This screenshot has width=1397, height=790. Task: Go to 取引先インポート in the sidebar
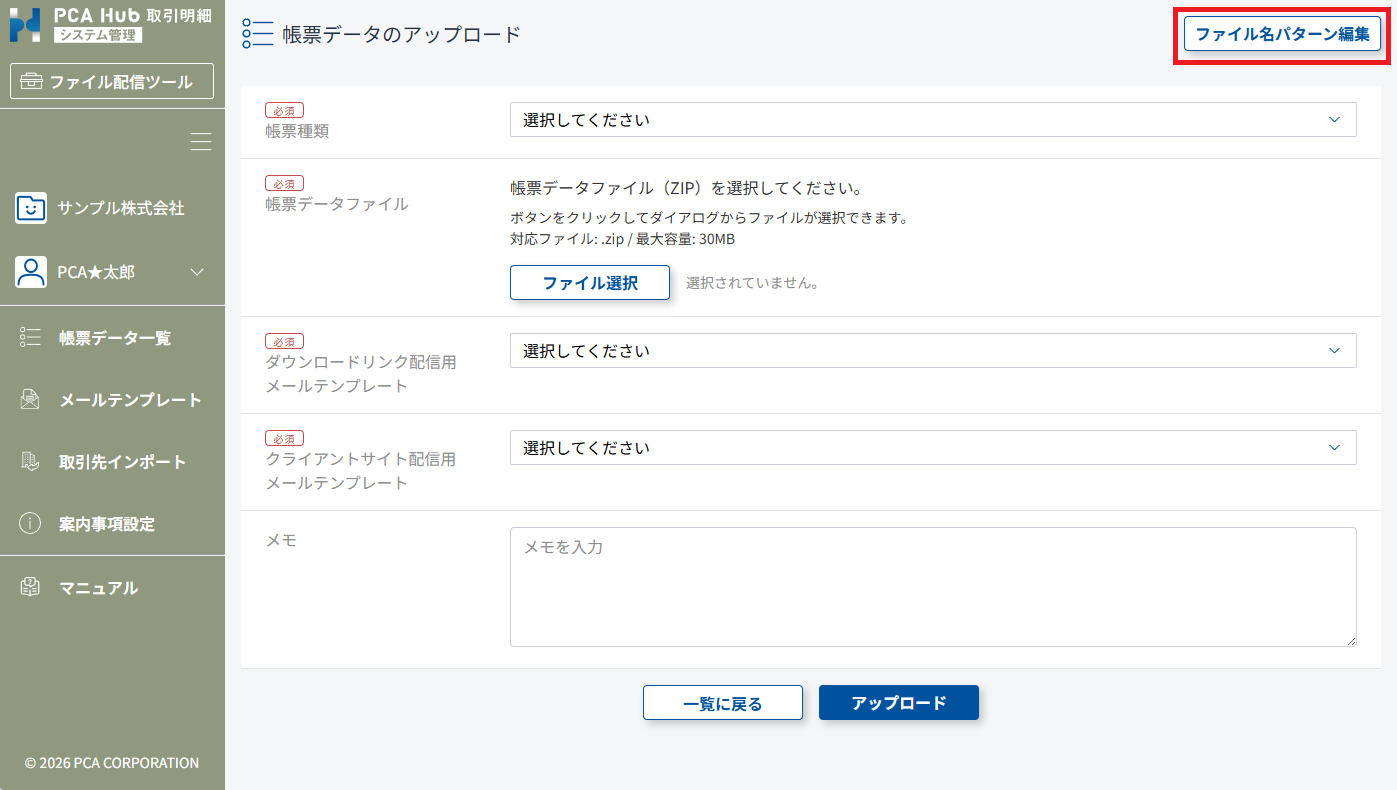coord(122,462)
